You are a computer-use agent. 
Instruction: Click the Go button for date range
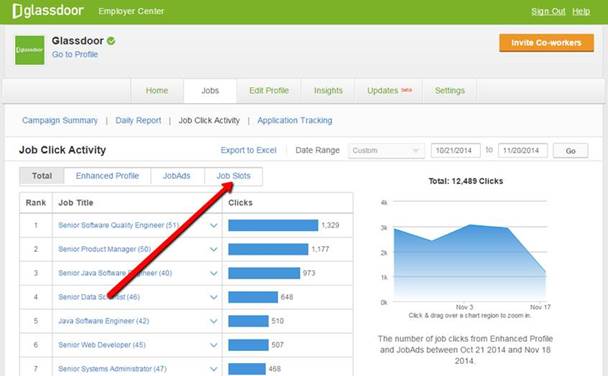[x=570, y=151]
